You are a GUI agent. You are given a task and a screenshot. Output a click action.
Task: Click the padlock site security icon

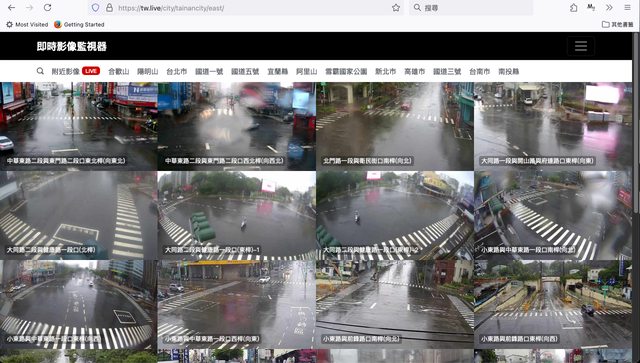pyautogui.click(x=109, y=8)
